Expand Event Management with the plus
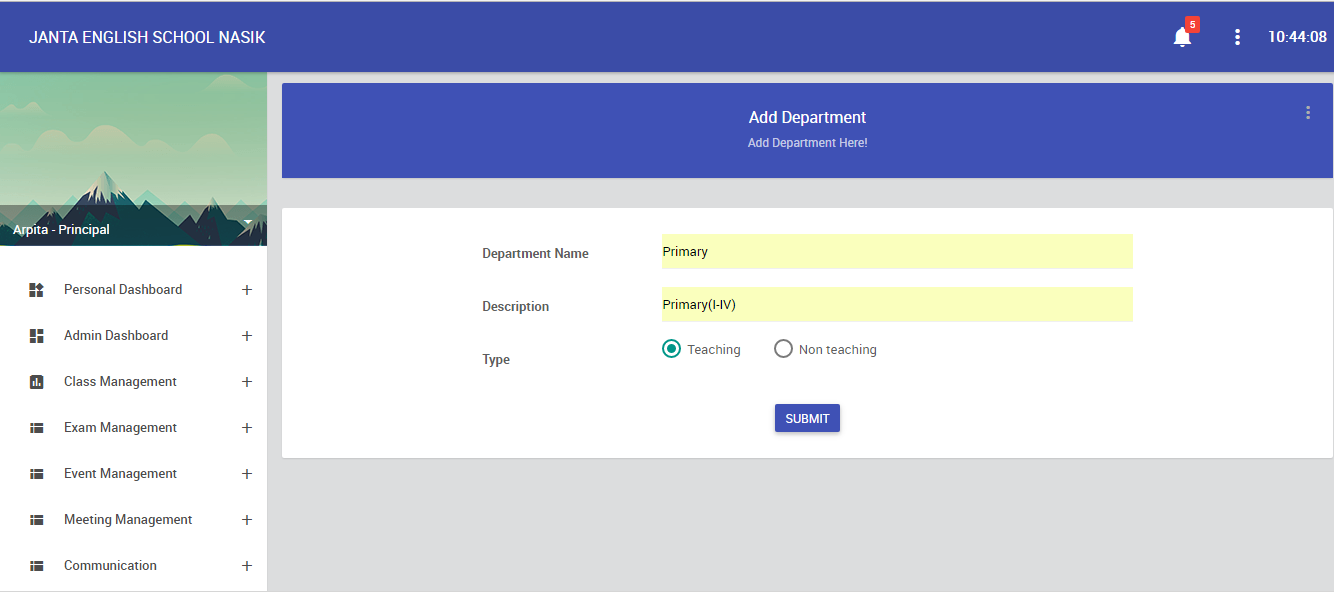 [247, 474]
